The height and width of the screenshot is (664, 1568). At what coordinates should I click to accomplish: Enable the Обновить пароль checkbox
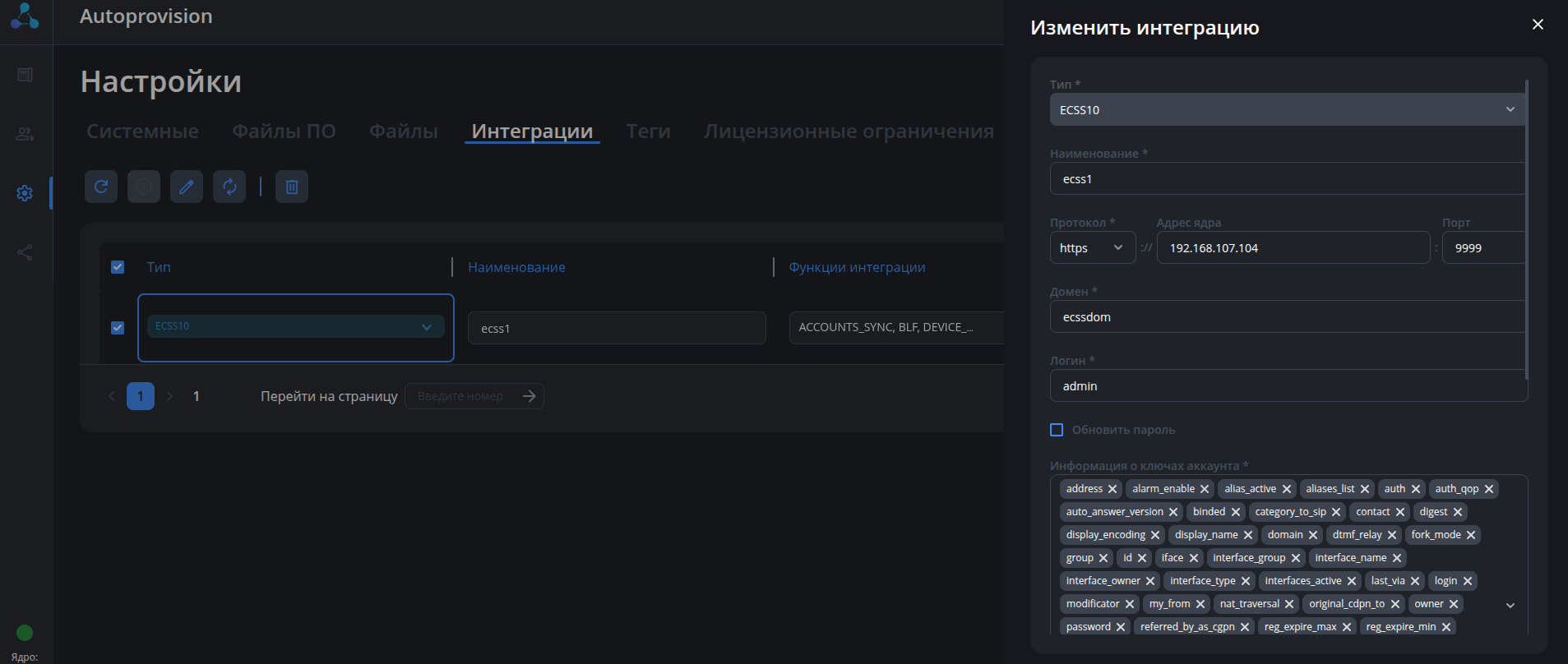pos(1057,430)
